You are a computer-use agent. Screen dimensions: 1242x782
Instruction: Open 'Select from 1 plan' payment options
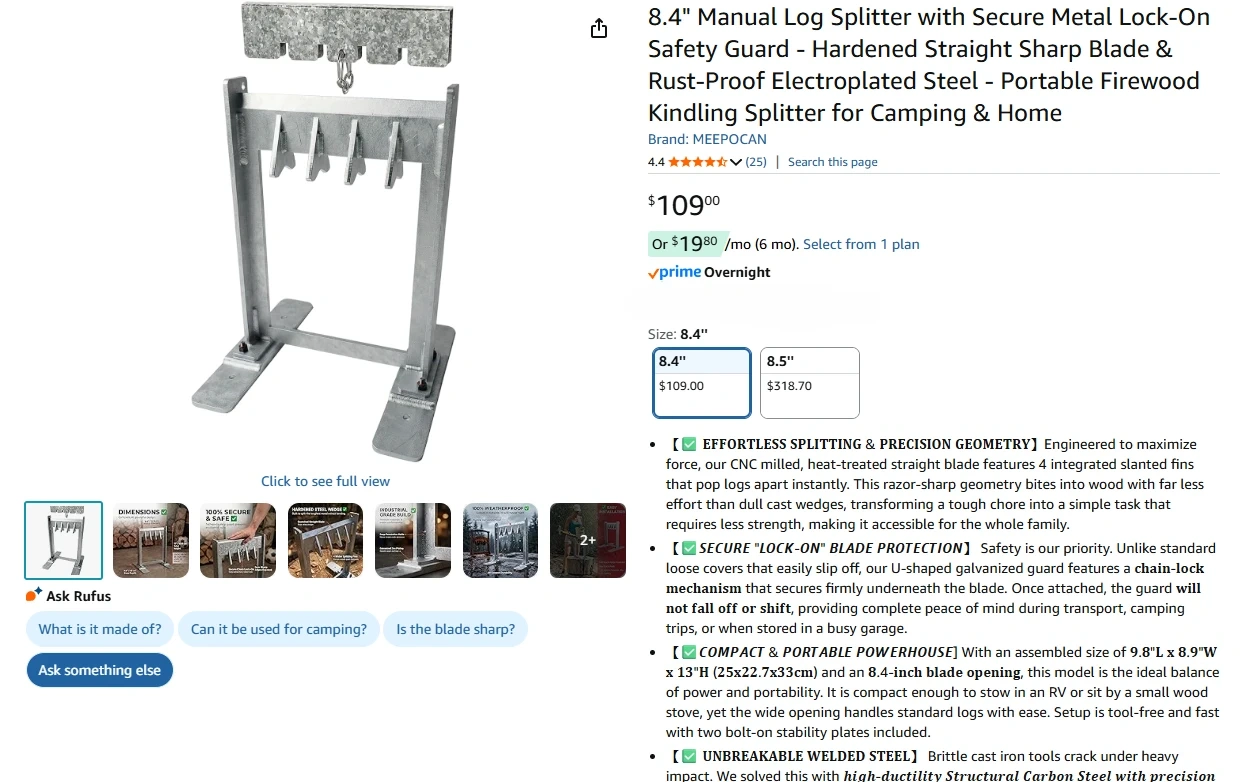point(861,244)
